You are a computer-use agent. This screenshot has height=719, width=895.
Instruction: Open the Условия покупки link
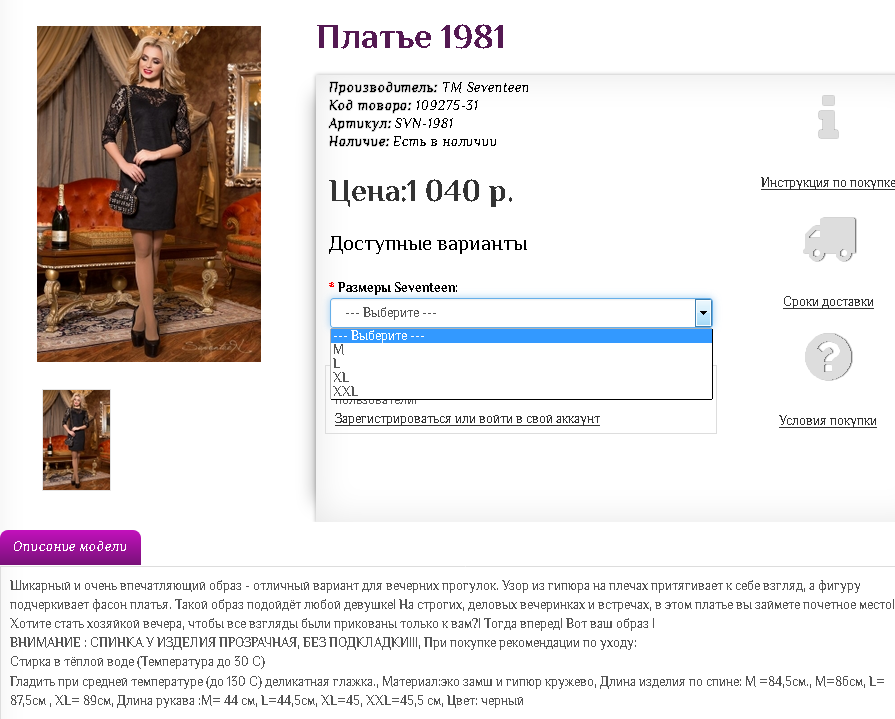[x=828, y=421]
